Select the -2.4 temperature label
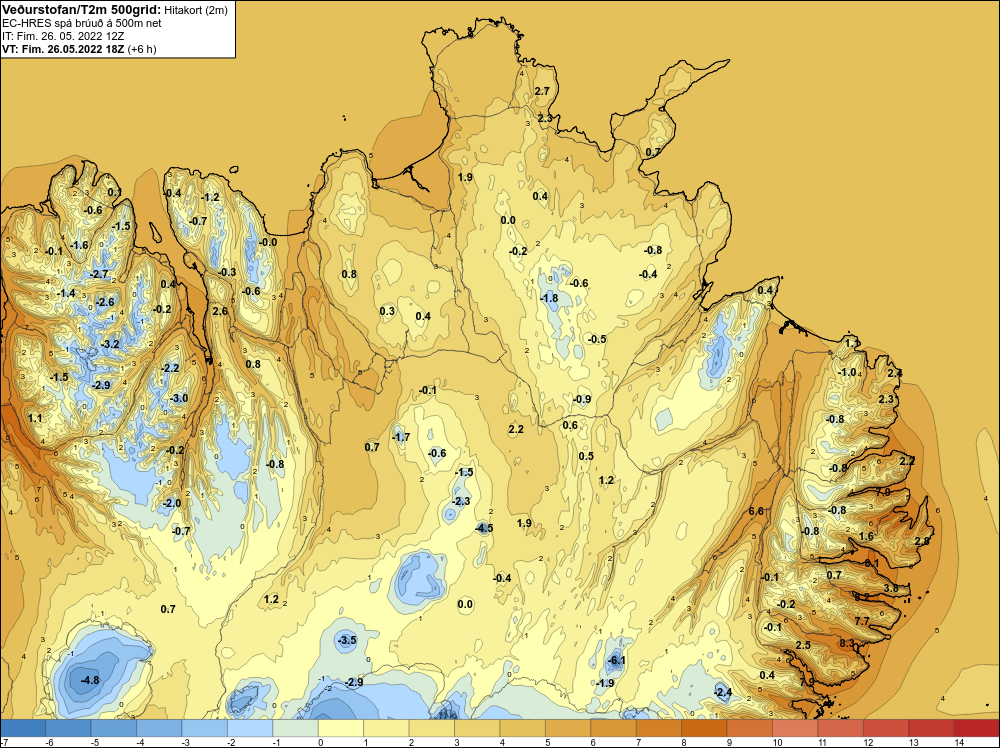Screen dimensions: 1000x748 coord(723,693)
